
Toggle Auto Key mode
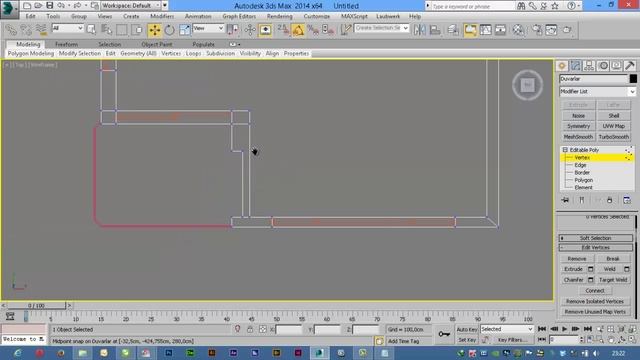[467, 329]
